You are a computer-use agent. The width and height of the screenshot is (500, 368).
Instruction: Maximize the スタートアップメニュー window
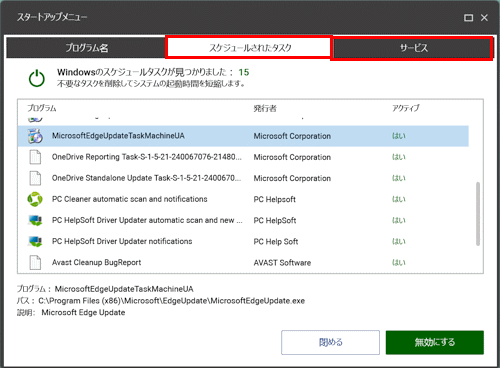(x=469, y=18)
